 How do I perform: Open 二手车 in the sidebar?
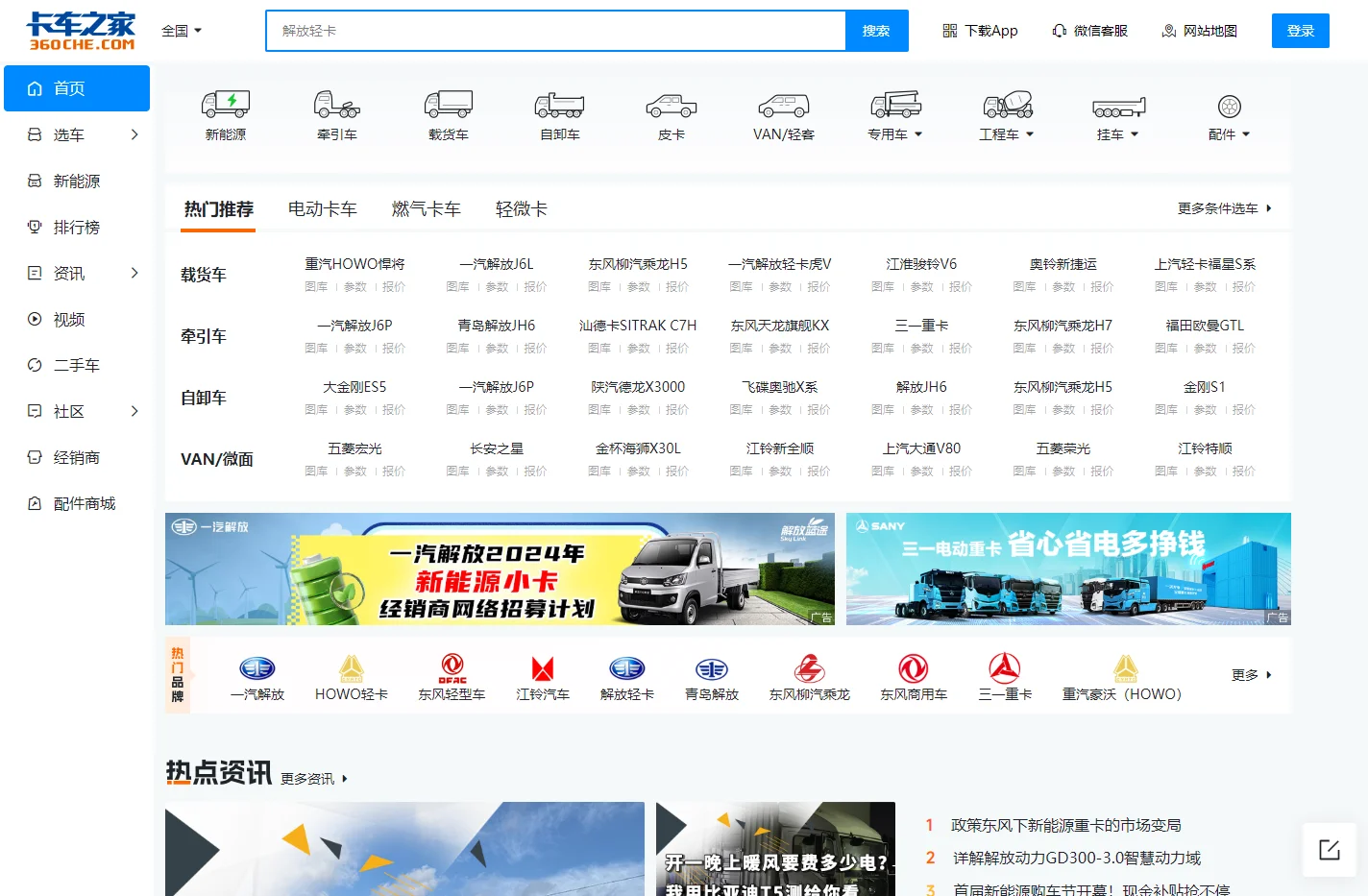click(x=77, y=365)
